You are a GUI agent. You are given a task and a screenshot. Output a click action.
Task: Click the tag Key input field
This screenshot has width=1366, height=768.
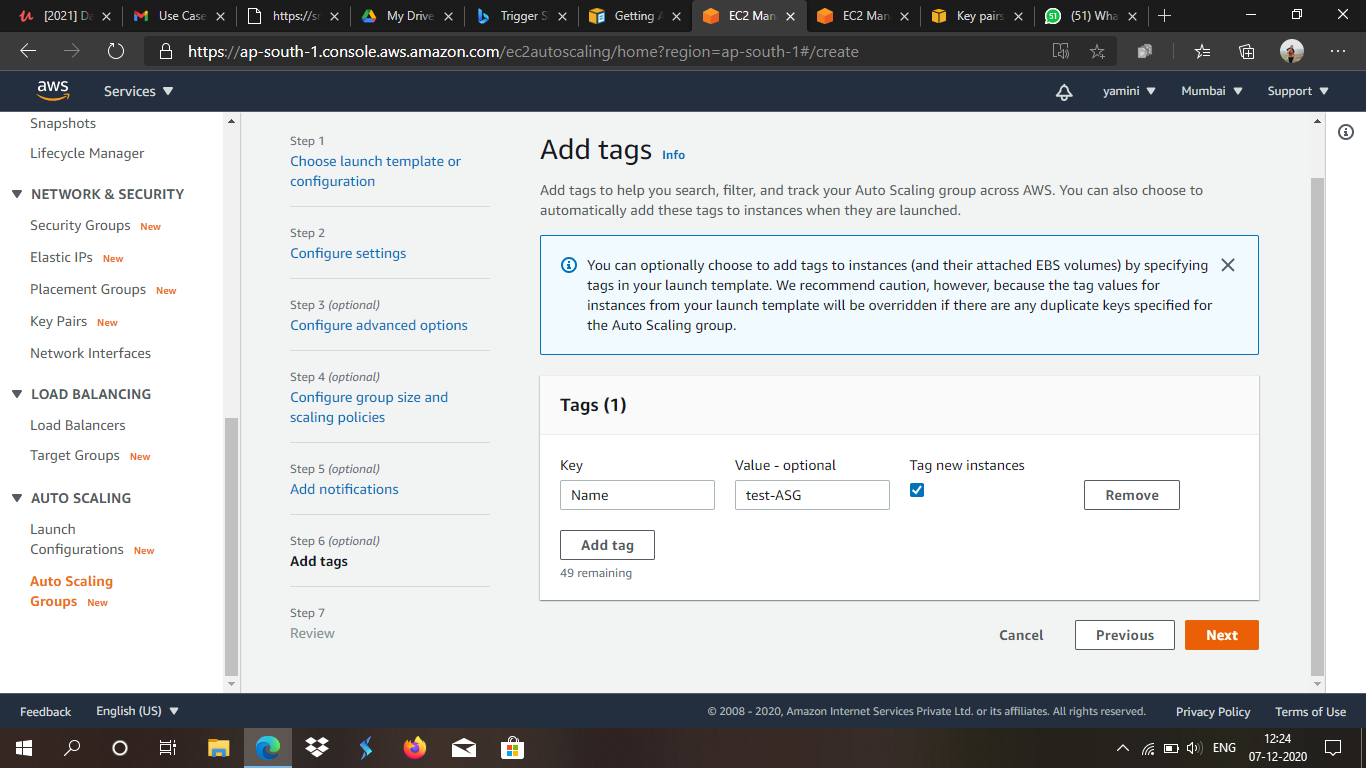pyautogui.click(x=637, y=495)
